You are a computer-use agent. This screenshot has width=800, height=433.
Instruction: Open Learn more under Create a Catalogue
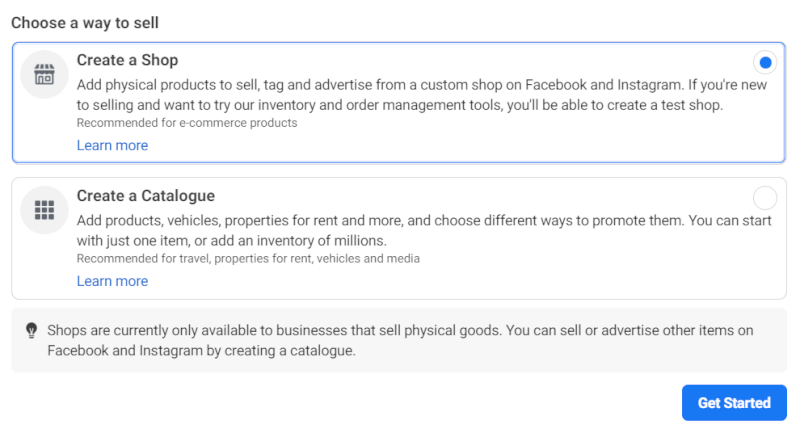tap(112, 281)
